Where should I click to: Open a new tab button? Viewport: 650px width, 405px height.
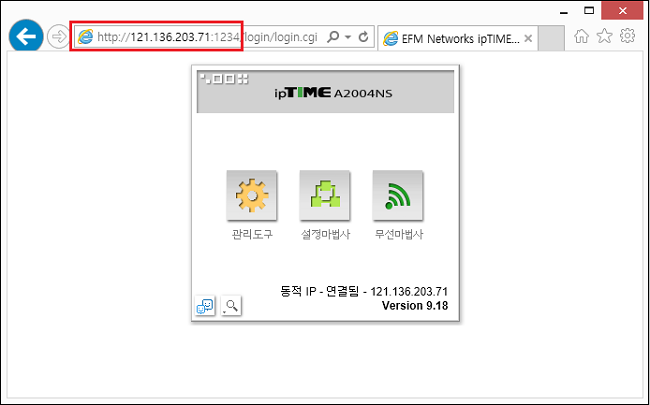pos(551,39)
